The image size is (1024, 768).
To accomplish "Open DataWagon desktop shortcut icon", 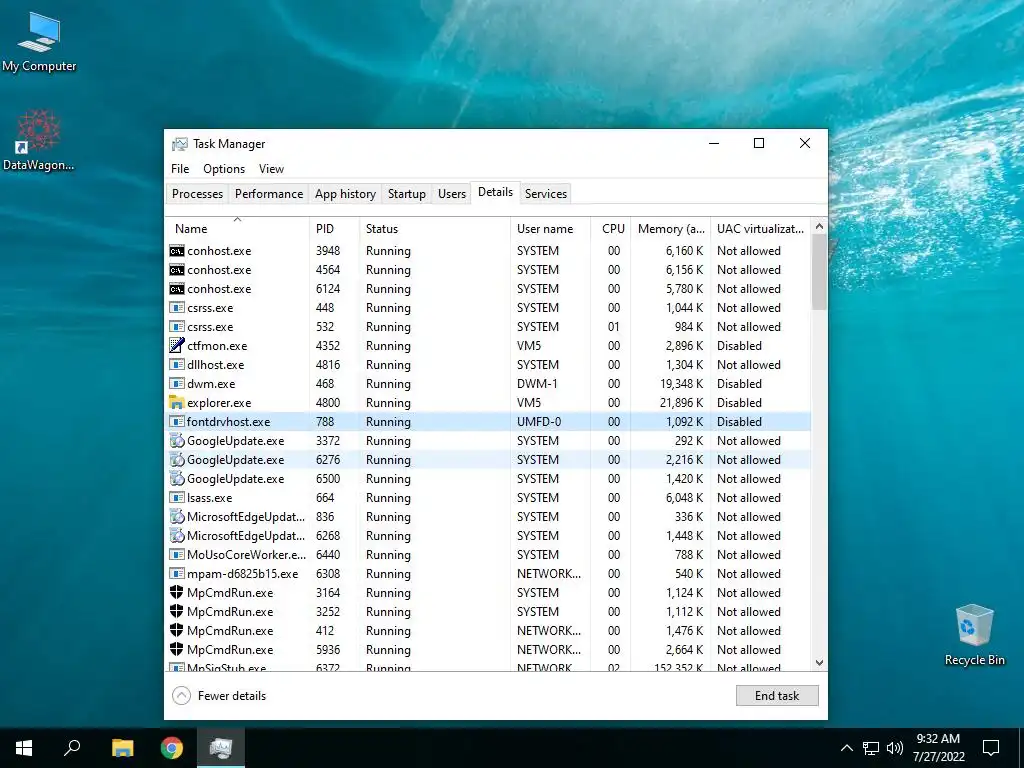I will (39, 140).
